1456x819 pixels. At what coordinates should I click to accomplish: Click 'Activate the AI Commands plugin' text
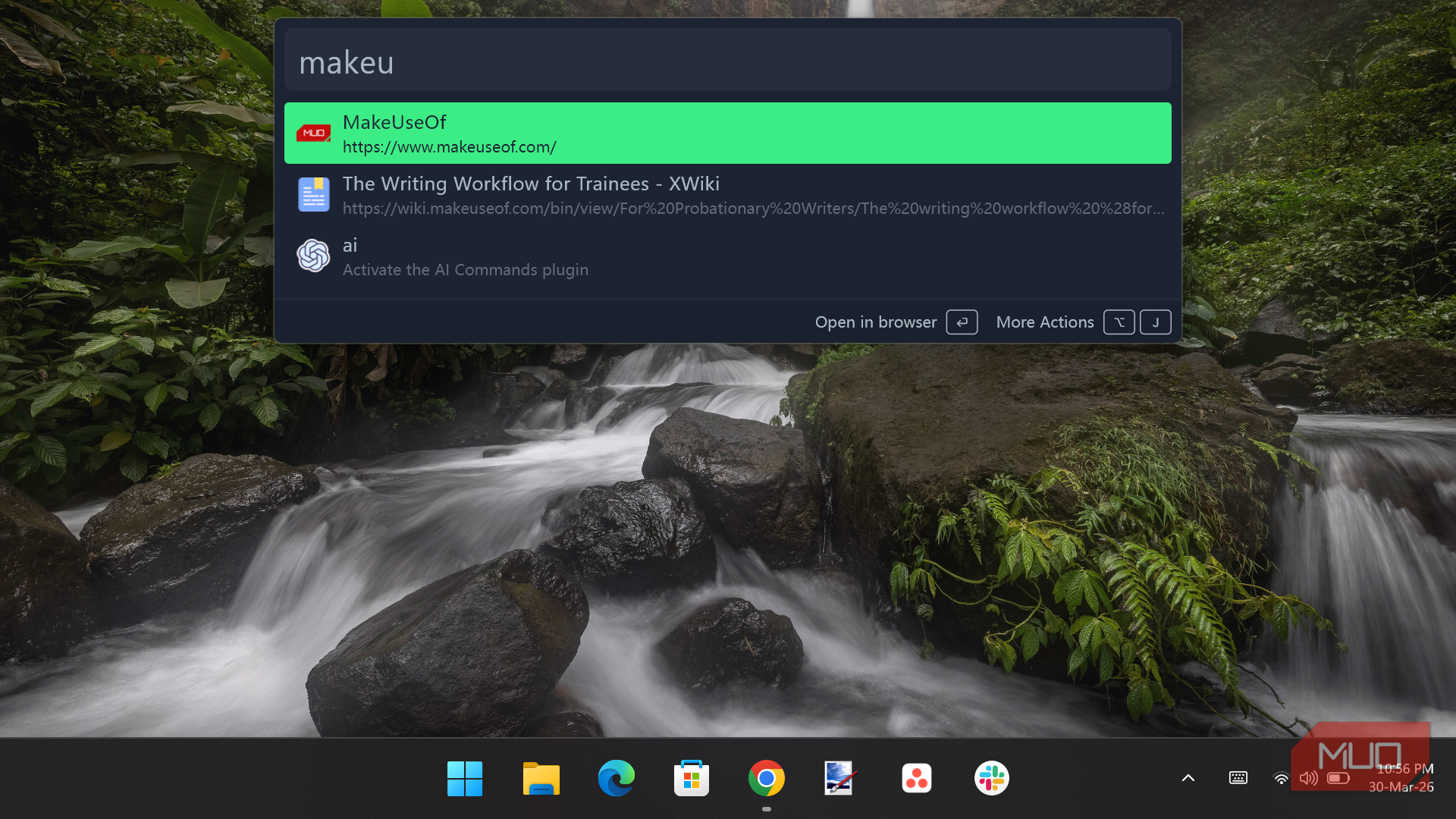click(465, 270)
